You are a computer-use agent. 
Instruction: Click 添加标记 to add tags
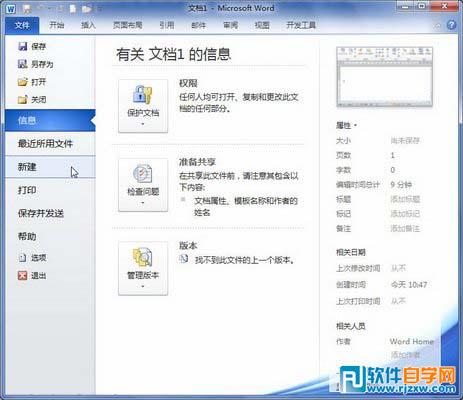(x=405, y=214)
